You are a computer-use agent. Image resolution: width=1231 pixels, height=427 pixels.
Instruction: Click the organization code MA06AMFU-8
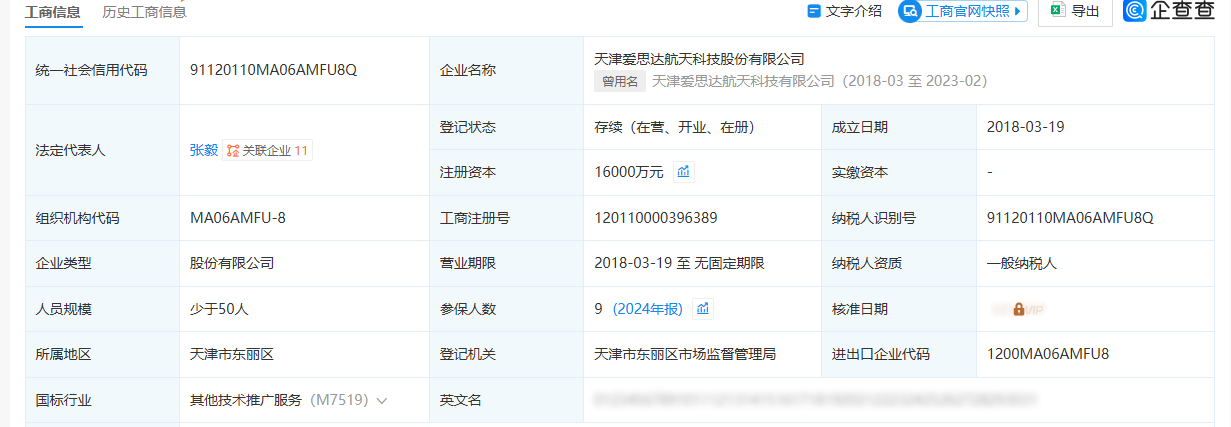(238, 217)
